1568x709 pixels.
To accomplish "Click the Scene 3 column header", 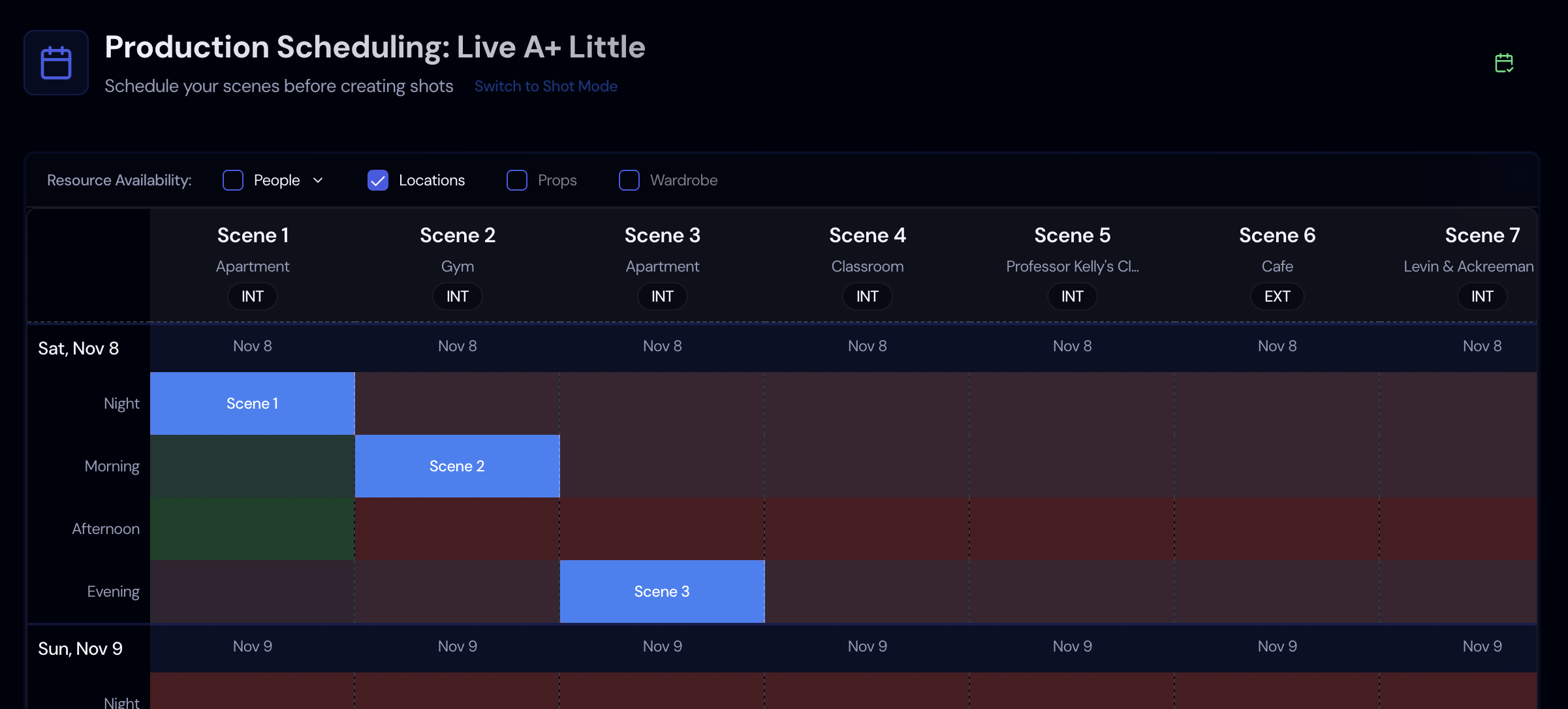I will (662, 234).
